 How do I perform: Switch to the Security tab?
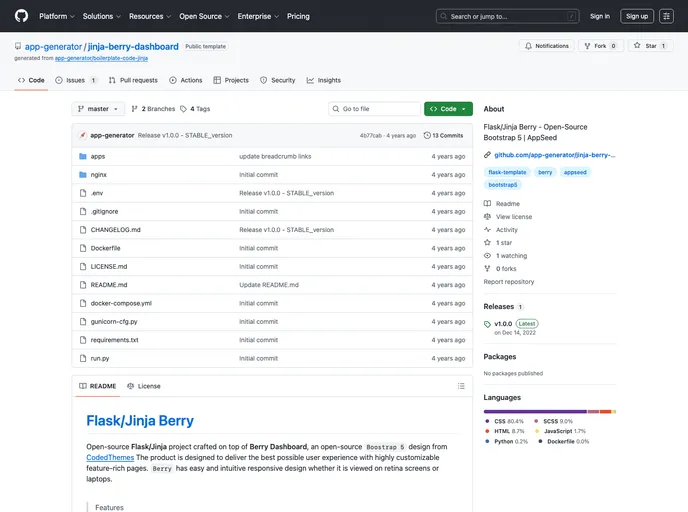pos(278,80)
